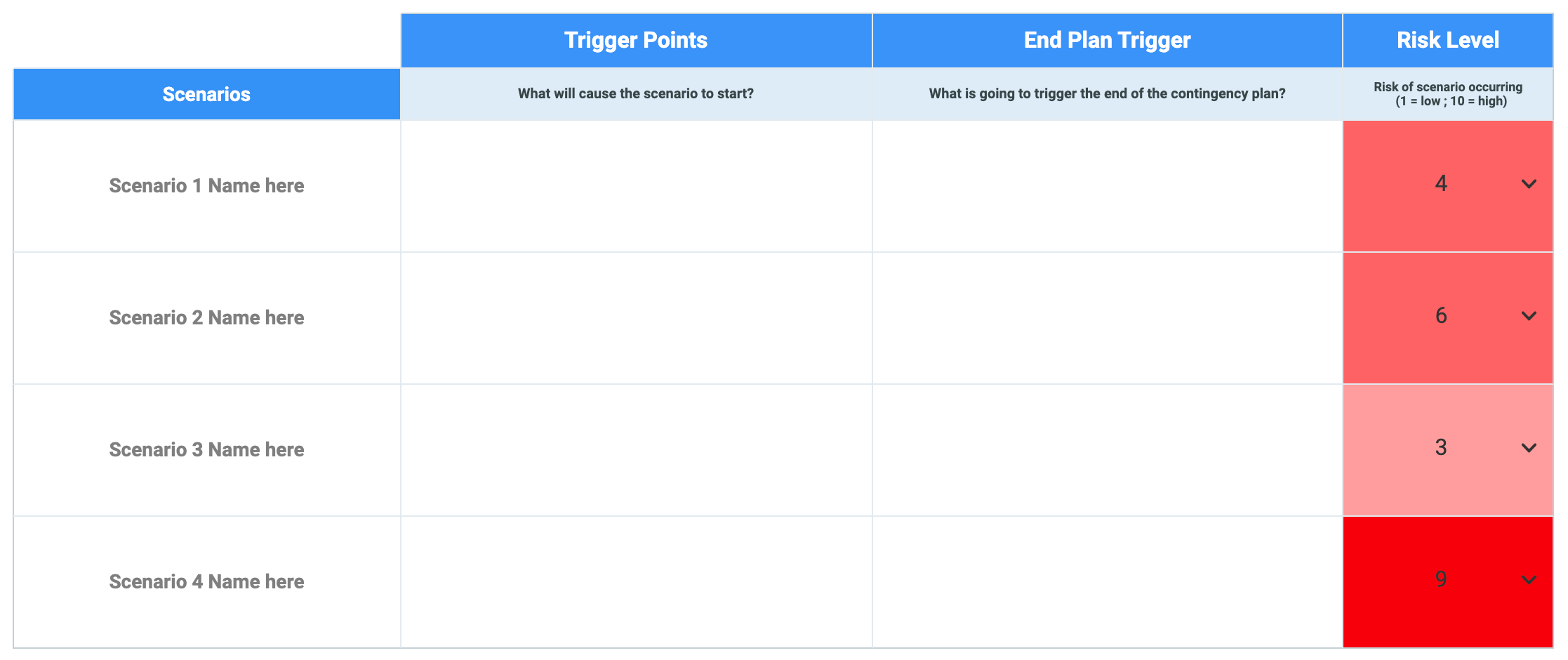Click empty Trigger Points cell for Scenario 1
This screenshot has width=1568, height=660.
click(636, 186)
